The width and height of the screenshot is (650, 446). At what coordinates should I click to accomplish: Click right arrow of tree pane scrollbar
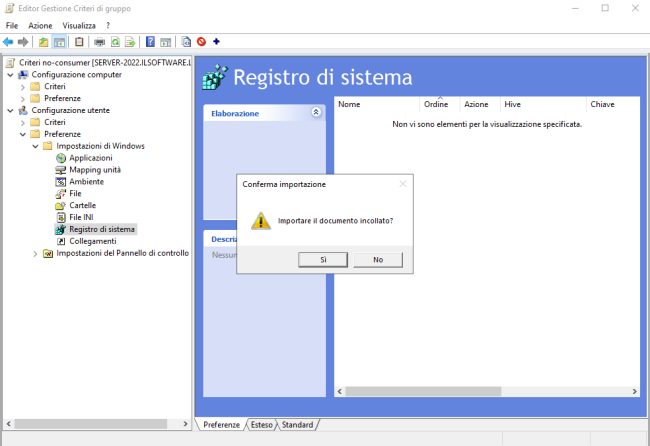[x=185, y=424]
